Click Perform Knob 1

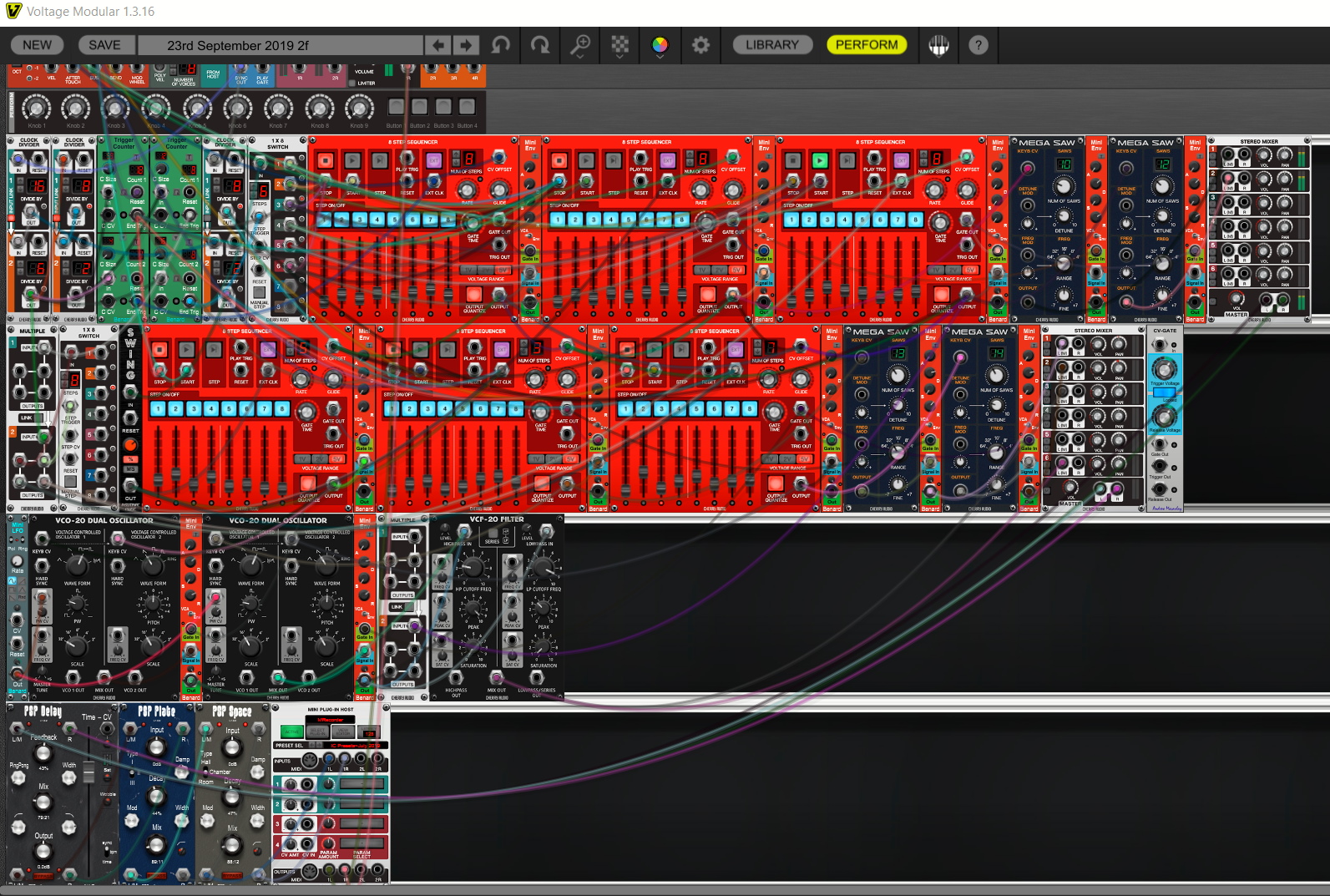point(35,107)
